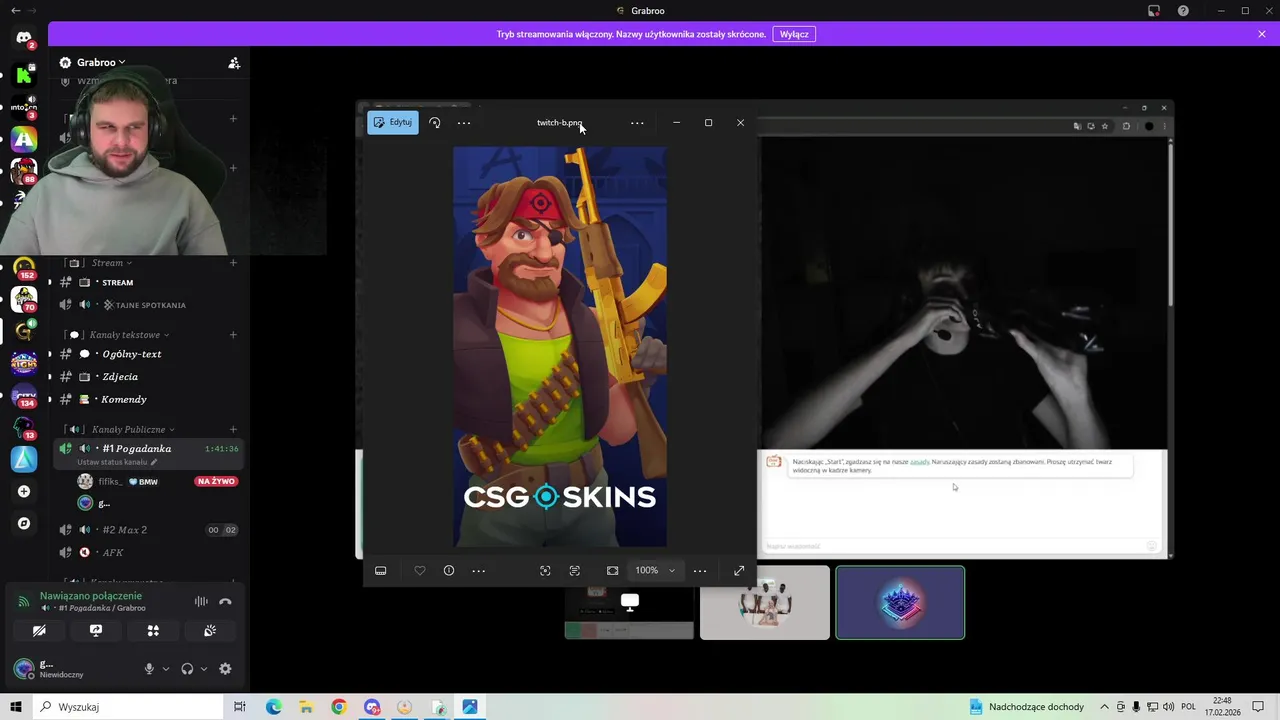Open the three dots right of twitch-b.png title

(x=637, y=123)
